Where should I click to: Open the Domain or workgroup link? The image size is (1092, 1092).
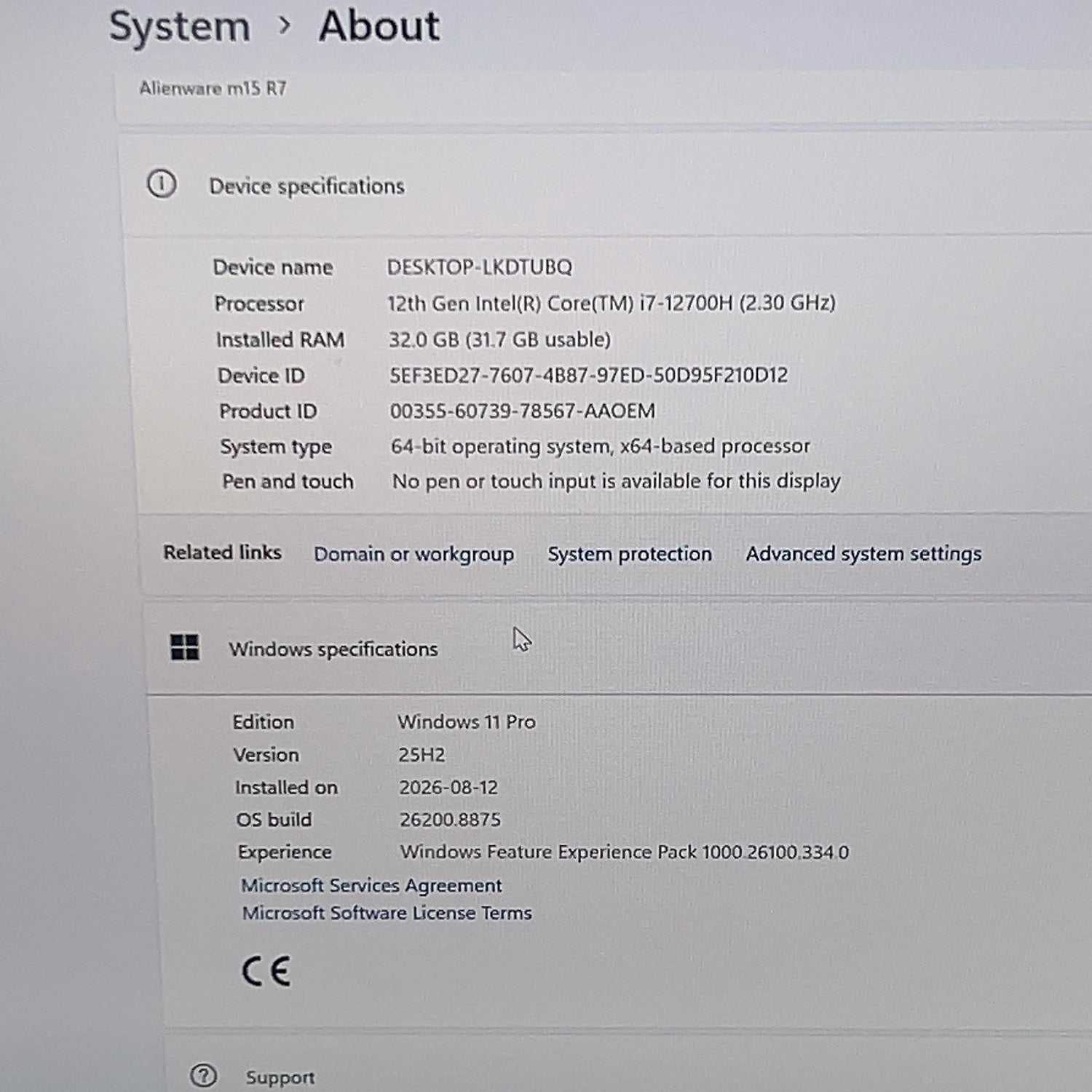414,554
